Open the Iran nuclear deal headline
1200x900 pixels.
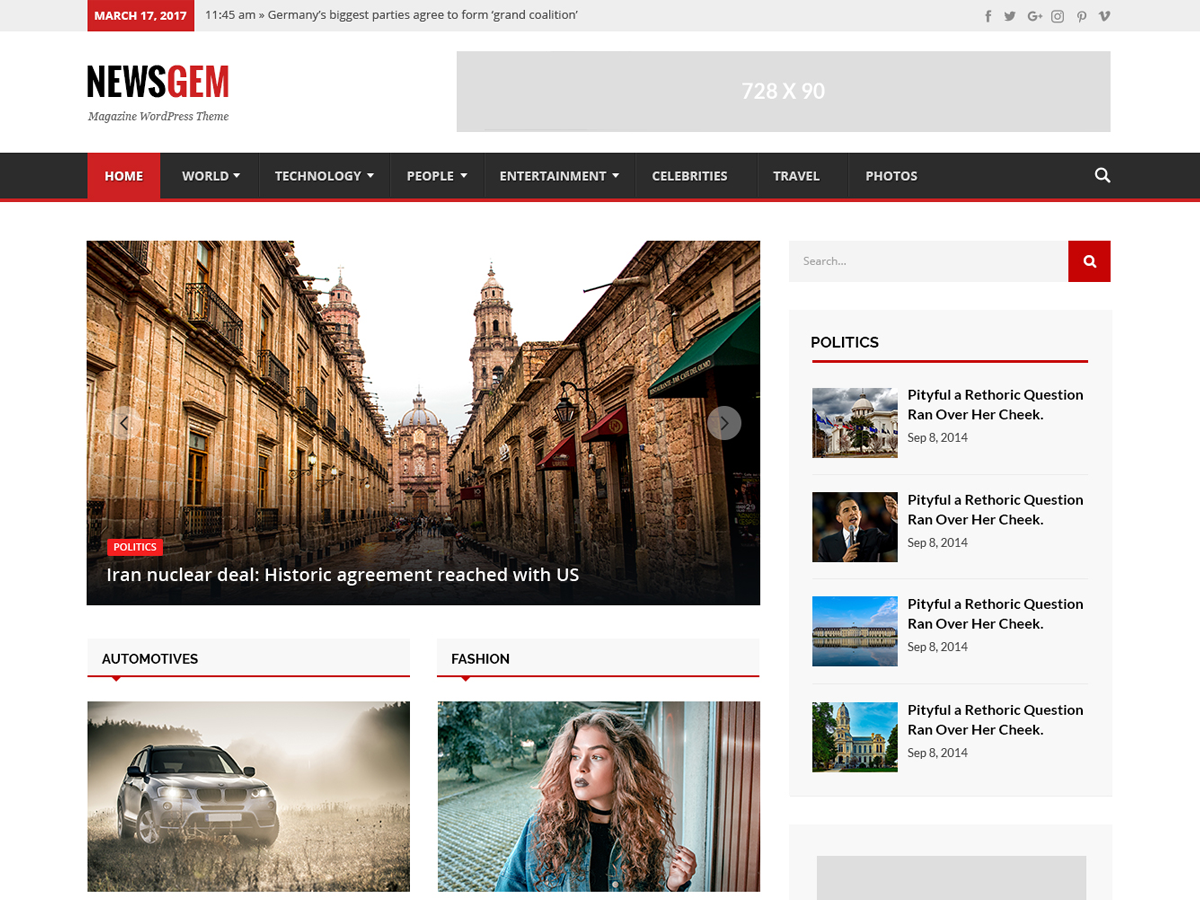(343, 575)
